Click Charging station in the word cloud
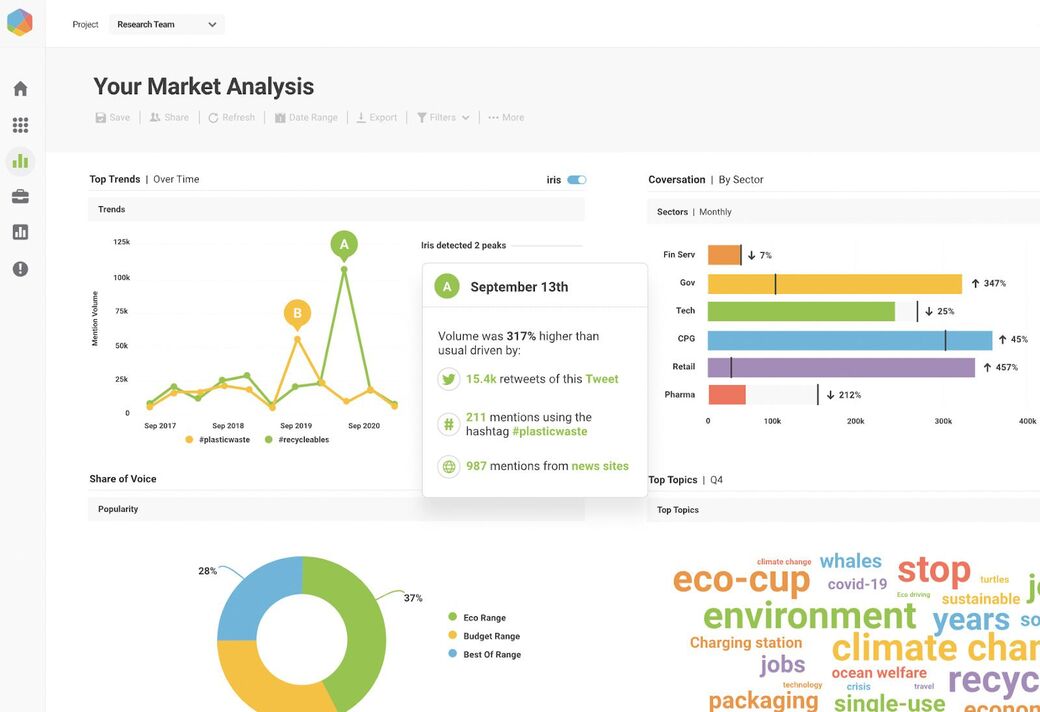Image resolution: width=1040 pixels, height=712 pixels. [746, 642]
